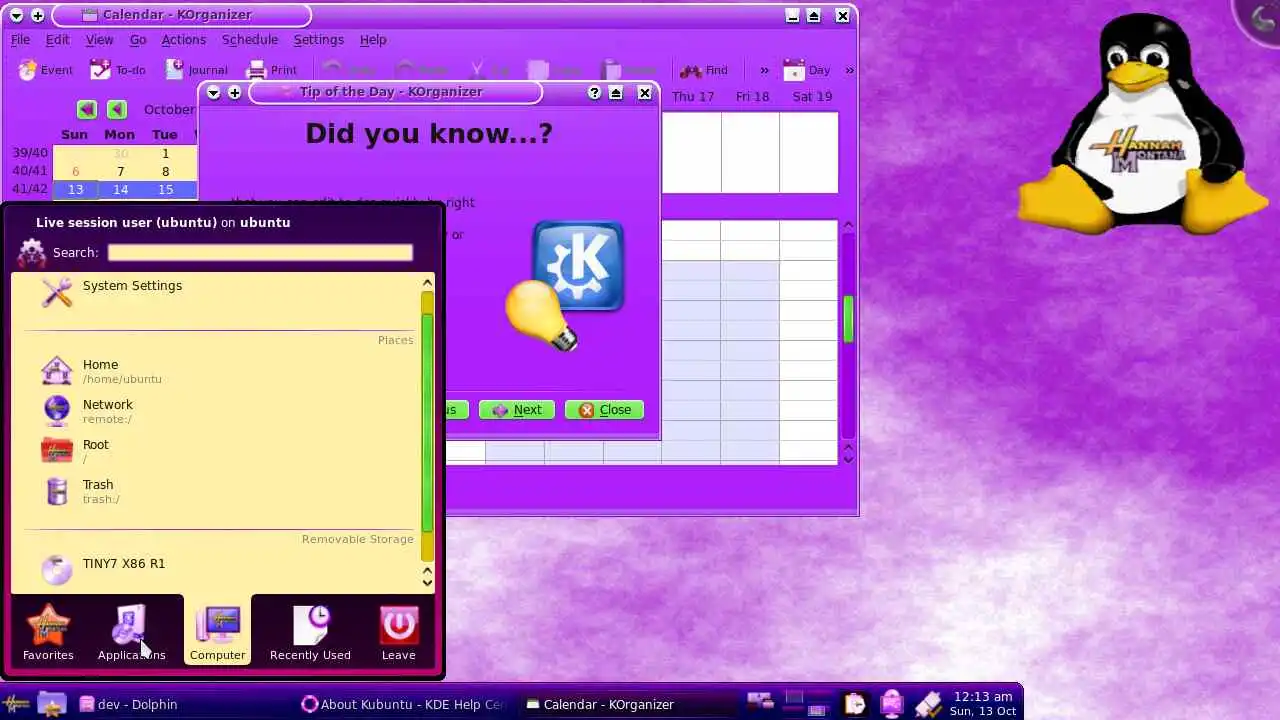Expand toolbar overflow chevron after Find
Screen dimensions: 1280x720
764,70
